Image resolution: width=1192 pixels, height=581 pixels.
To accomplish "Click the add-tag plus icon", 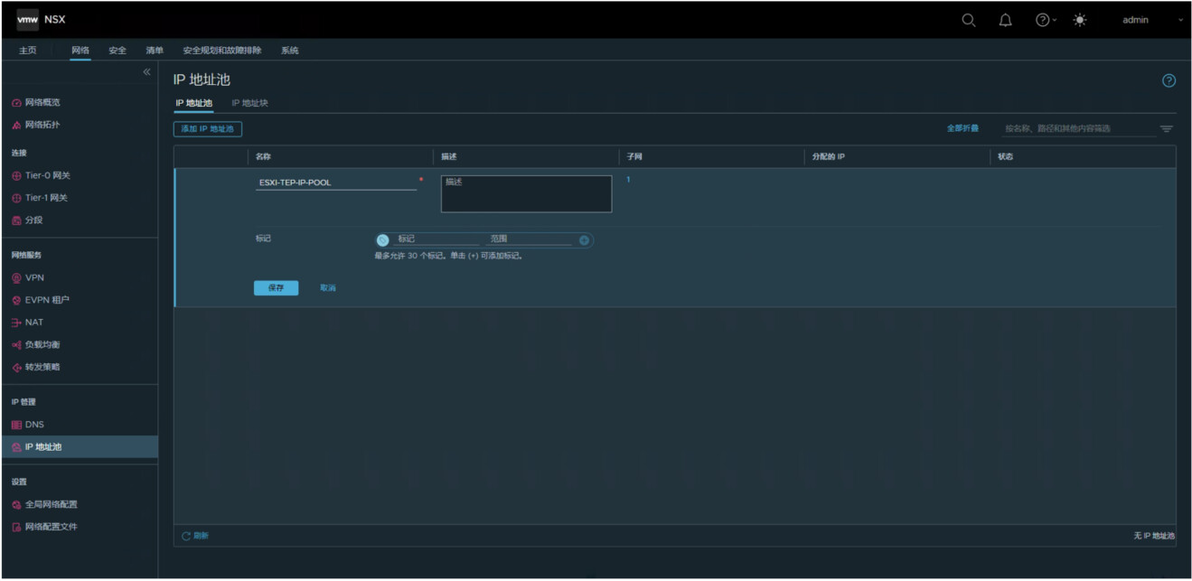I will (x=584, y=240).
